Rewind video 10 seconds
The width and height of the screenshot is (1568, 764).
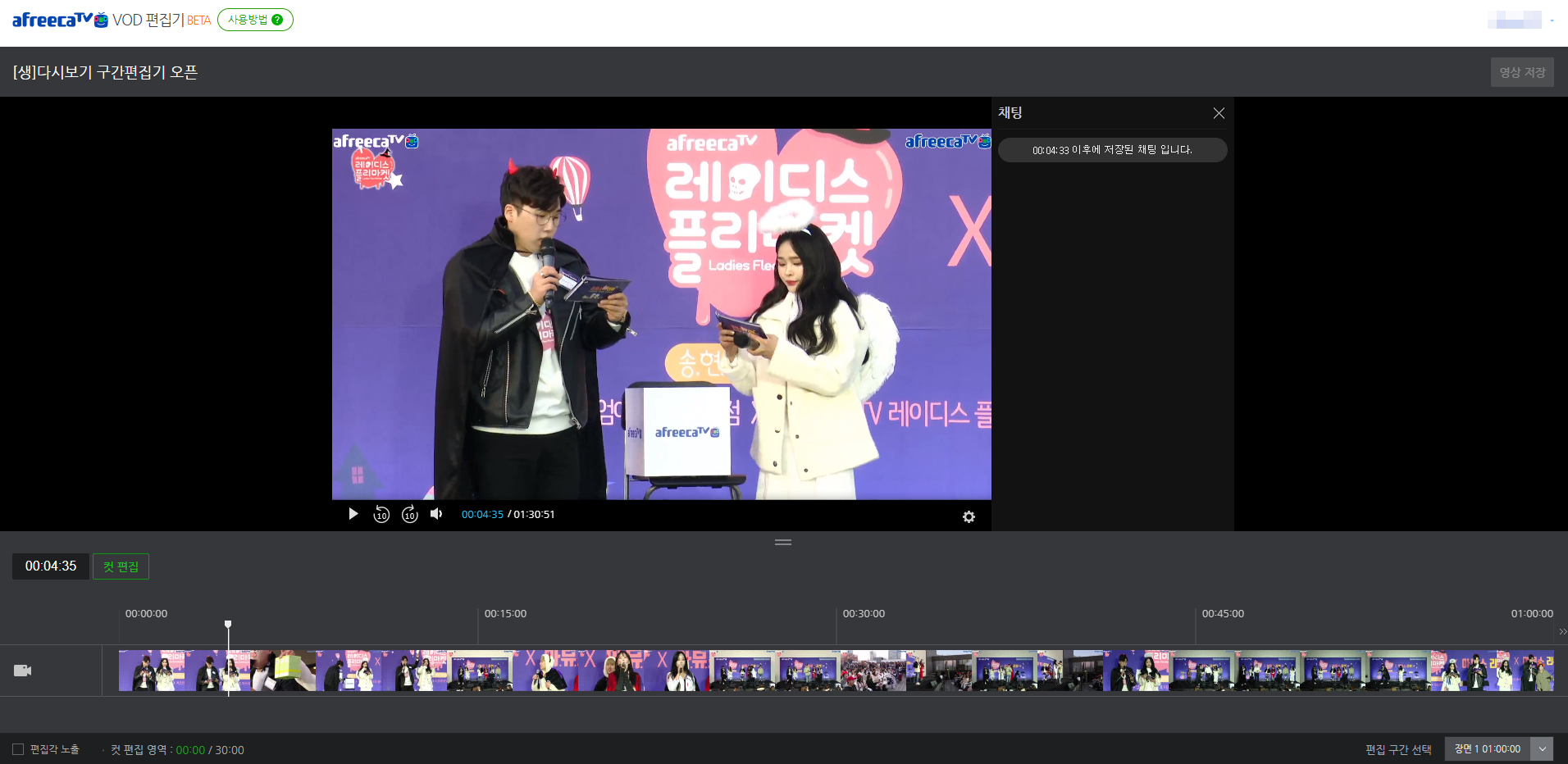click(381, 514)
